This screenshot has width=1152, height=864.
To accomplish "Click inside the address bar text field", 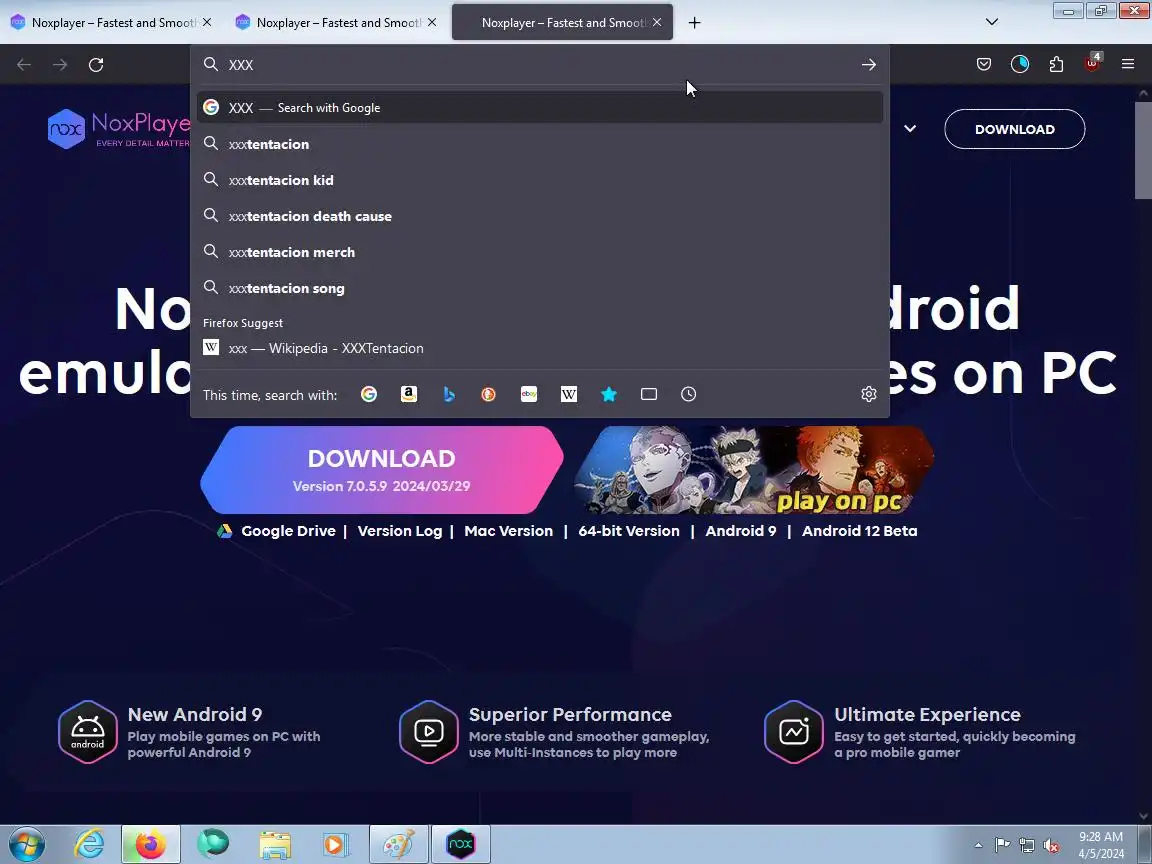I will click(540, 65).
